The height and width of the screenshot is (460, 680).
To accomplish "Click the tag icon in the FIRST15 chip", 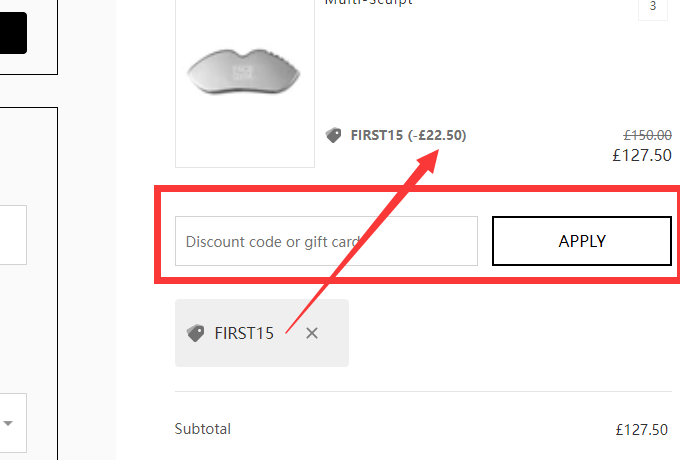I will (195, 333).
